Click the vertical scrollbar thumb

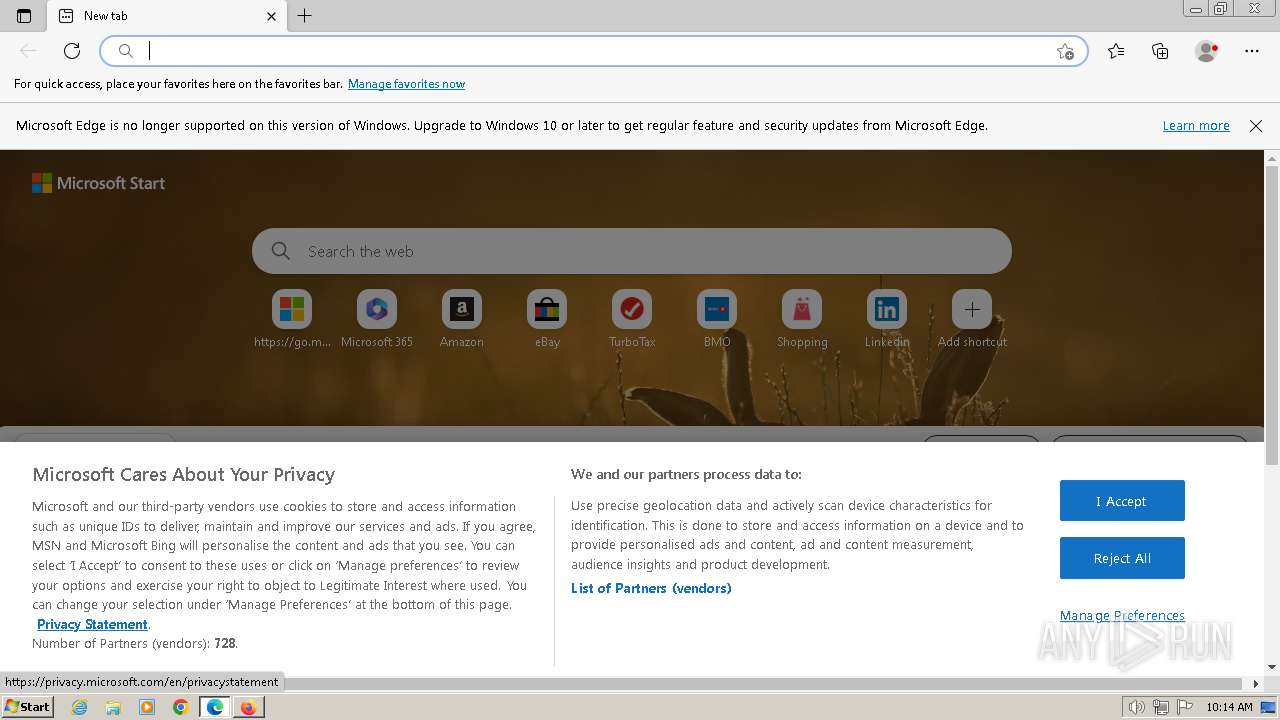1272,315
